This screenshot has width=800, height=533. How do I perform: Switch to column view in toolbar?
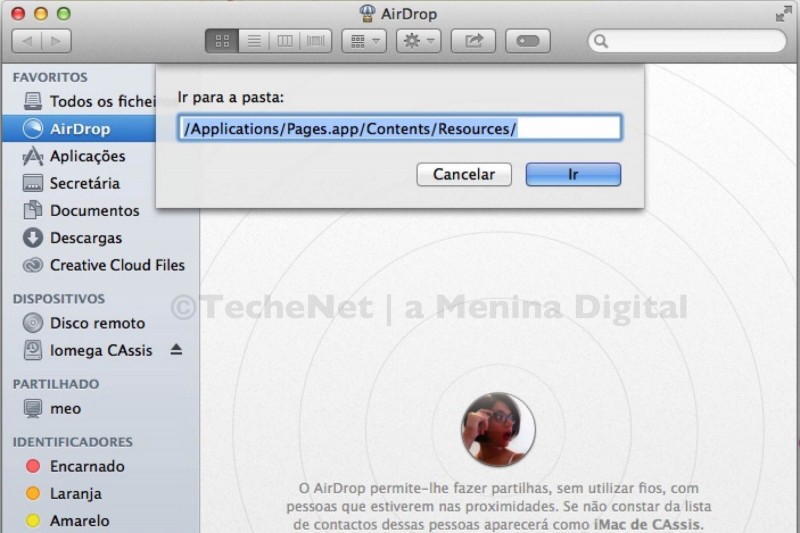tap(285, 41)
